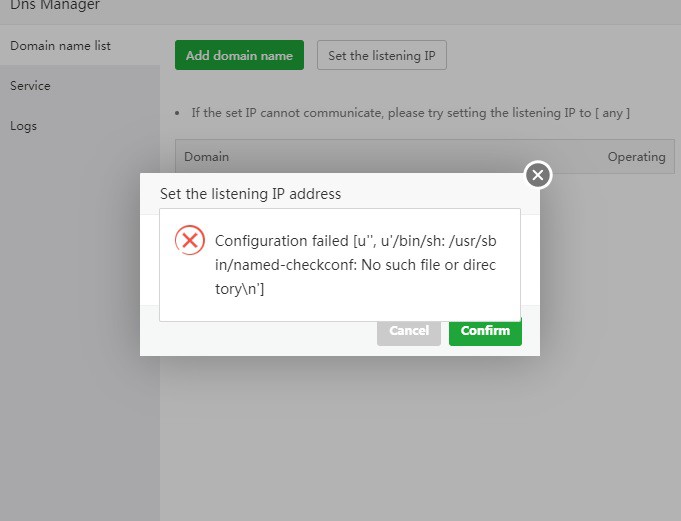Open the Service tab in sidebar

[30, 86]
